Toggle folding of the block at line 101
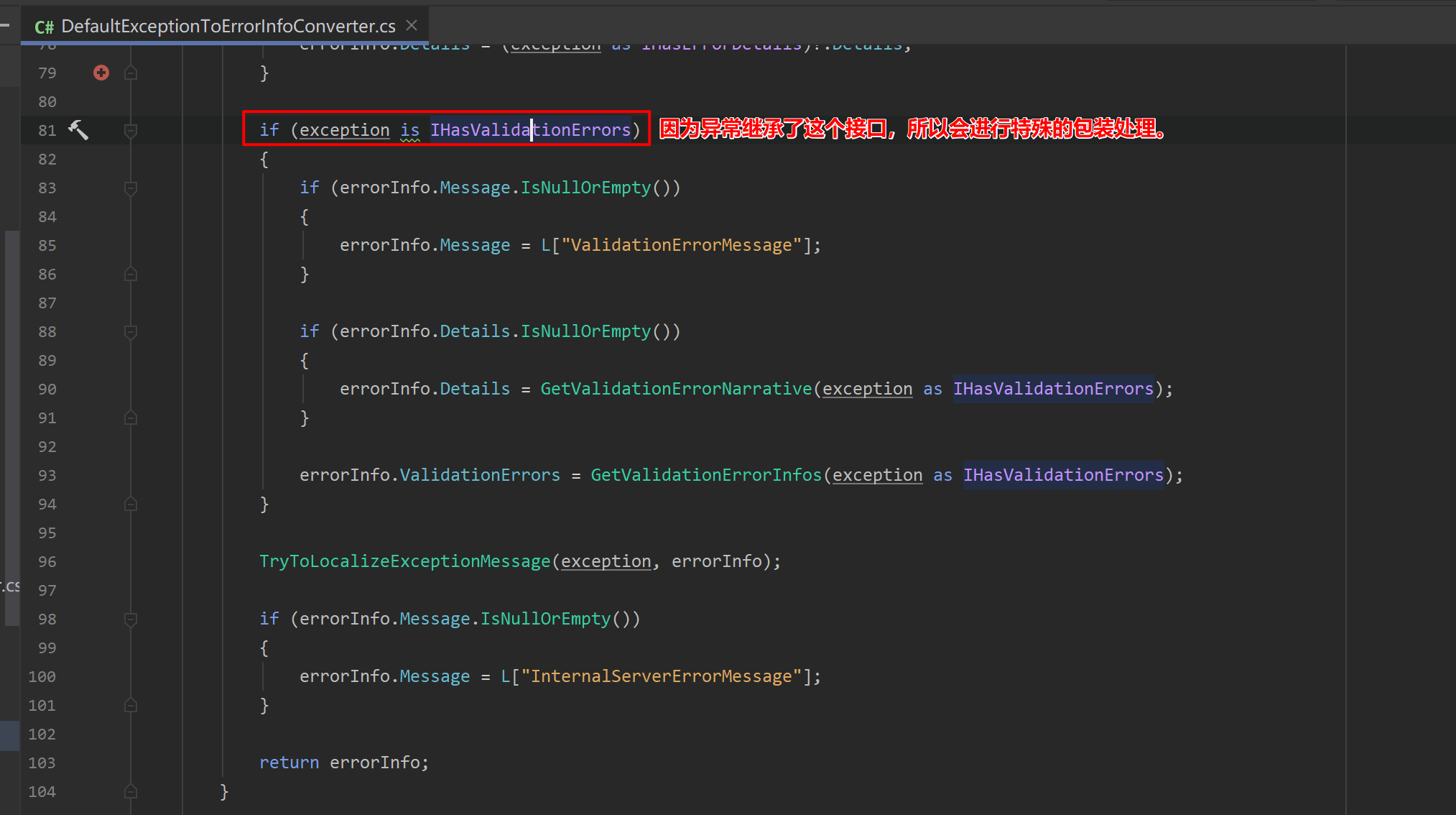 coord(131,705)
